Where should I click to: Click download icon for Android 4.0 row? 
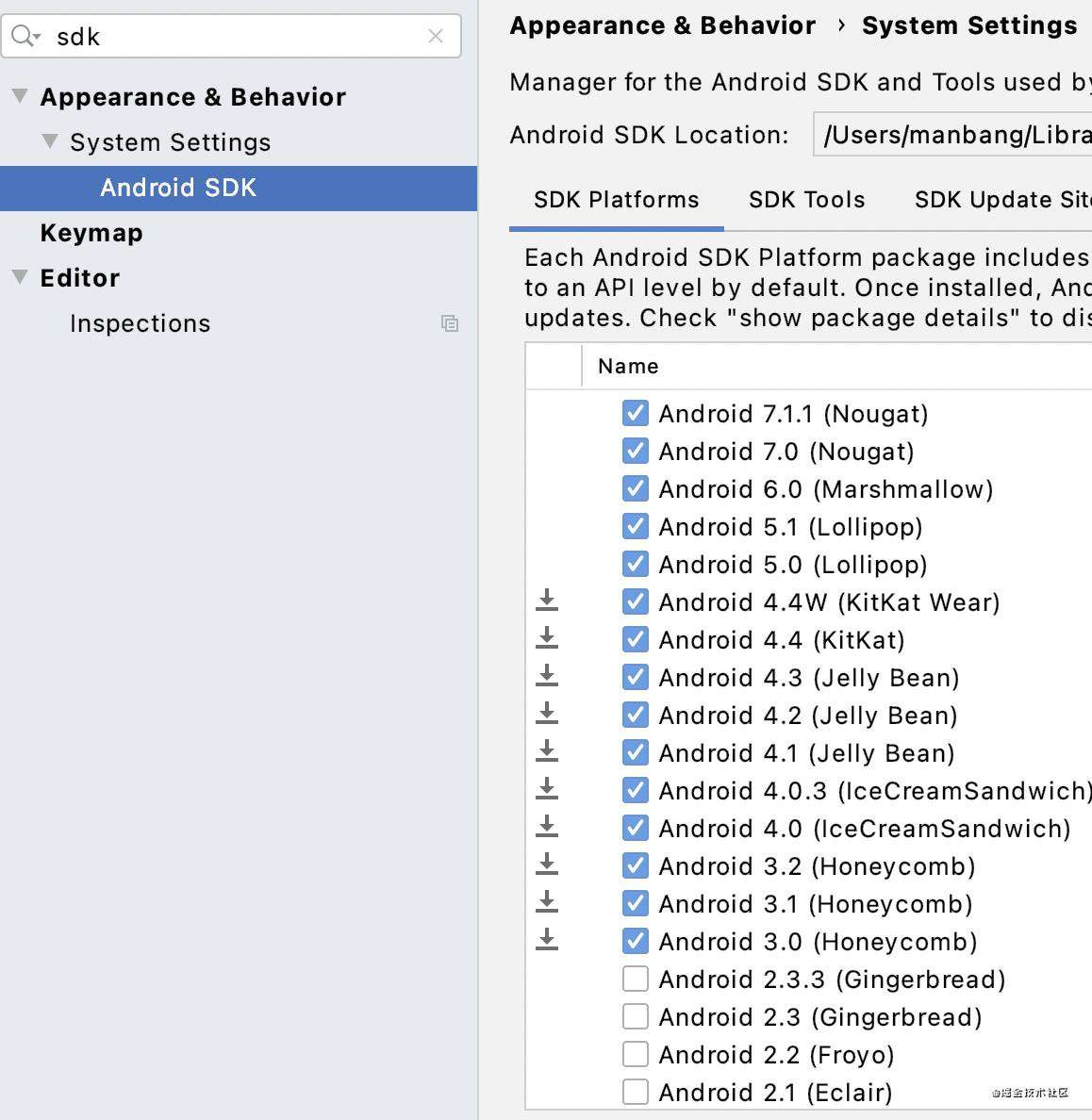coord(547,827)
